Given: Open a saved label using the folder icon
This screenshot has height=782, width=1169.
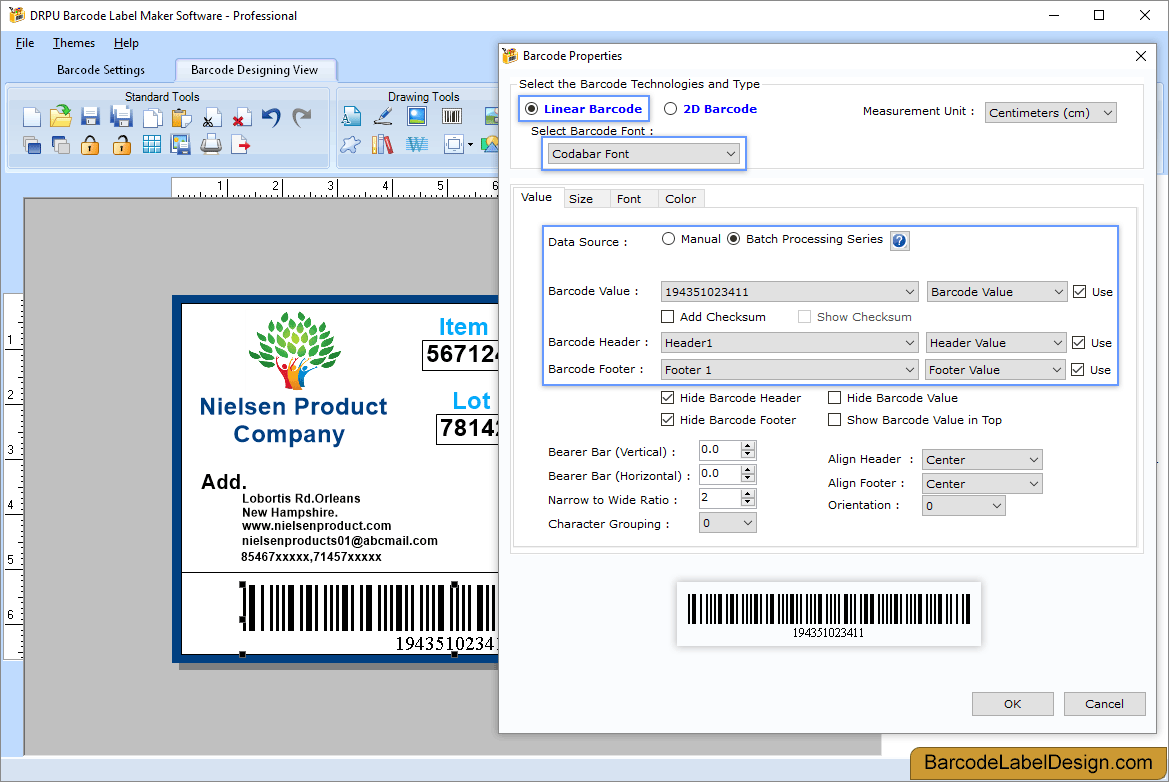Looking at the screenshot, I should point(60,116).
